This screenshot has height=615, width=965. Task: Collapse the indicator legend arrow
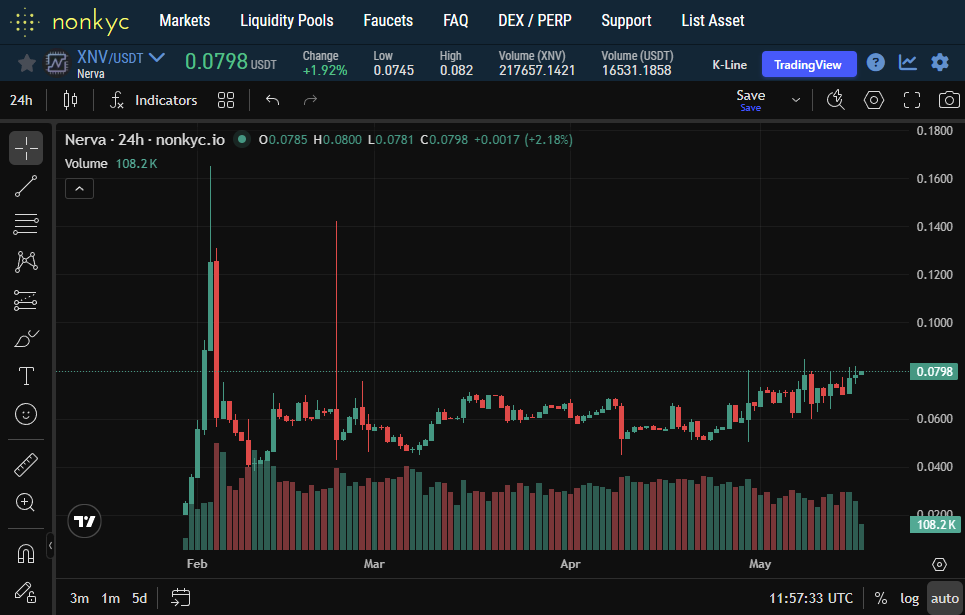(x=79, y=189)
